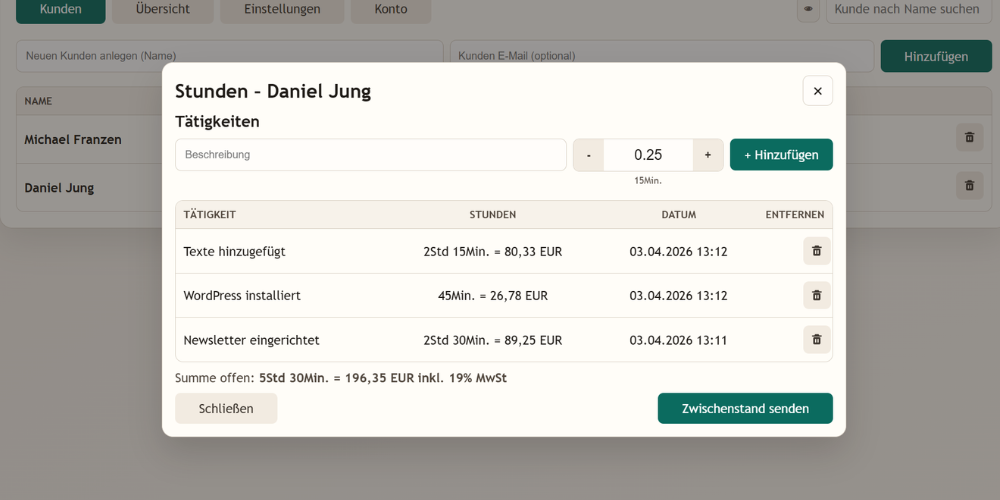Click the Beschreibung input field
This screenshot has height=500, width=1000.
(x=371, y=155)
